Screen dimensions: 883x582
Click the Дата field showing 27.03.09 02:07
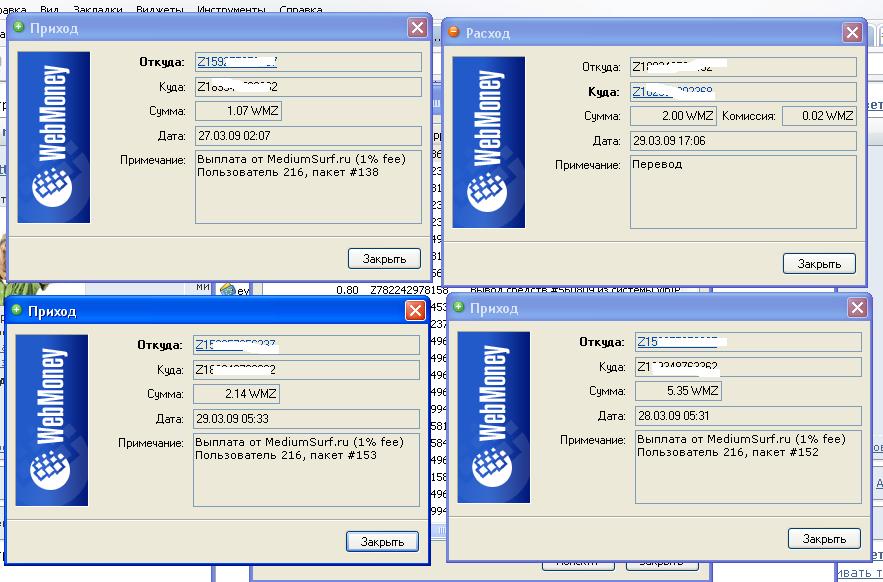click(x=309, y=136)
